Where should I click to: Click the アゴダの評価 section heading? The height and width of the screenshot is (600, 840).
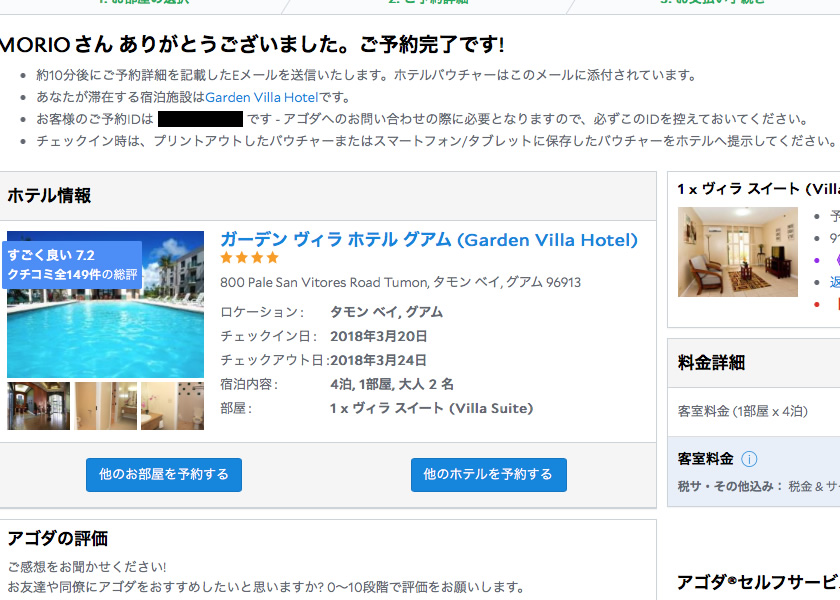[58, 538]
